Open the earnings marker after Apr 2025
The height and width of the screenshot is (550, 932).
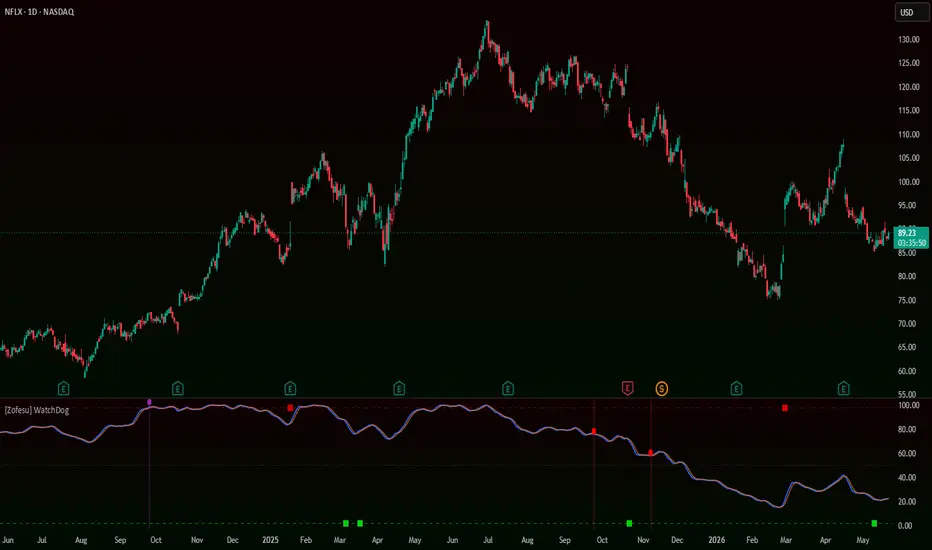click(399, 389)
